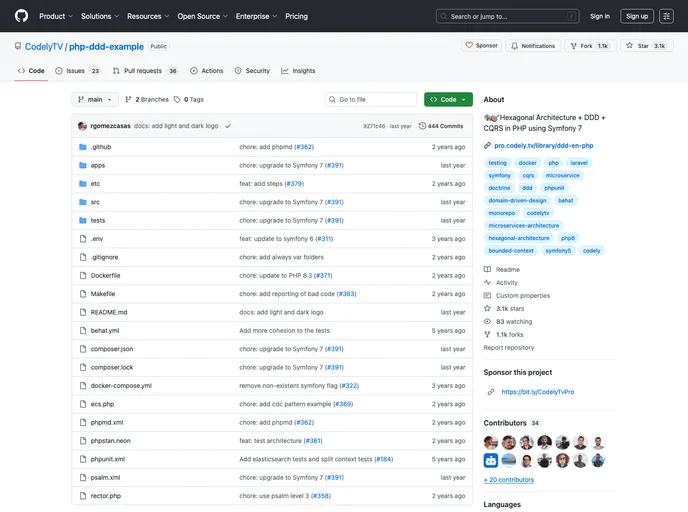Screen dimensions: 688x512
Task: Click the GitHub Octocat logo
Action: click(x=21, y=16)
